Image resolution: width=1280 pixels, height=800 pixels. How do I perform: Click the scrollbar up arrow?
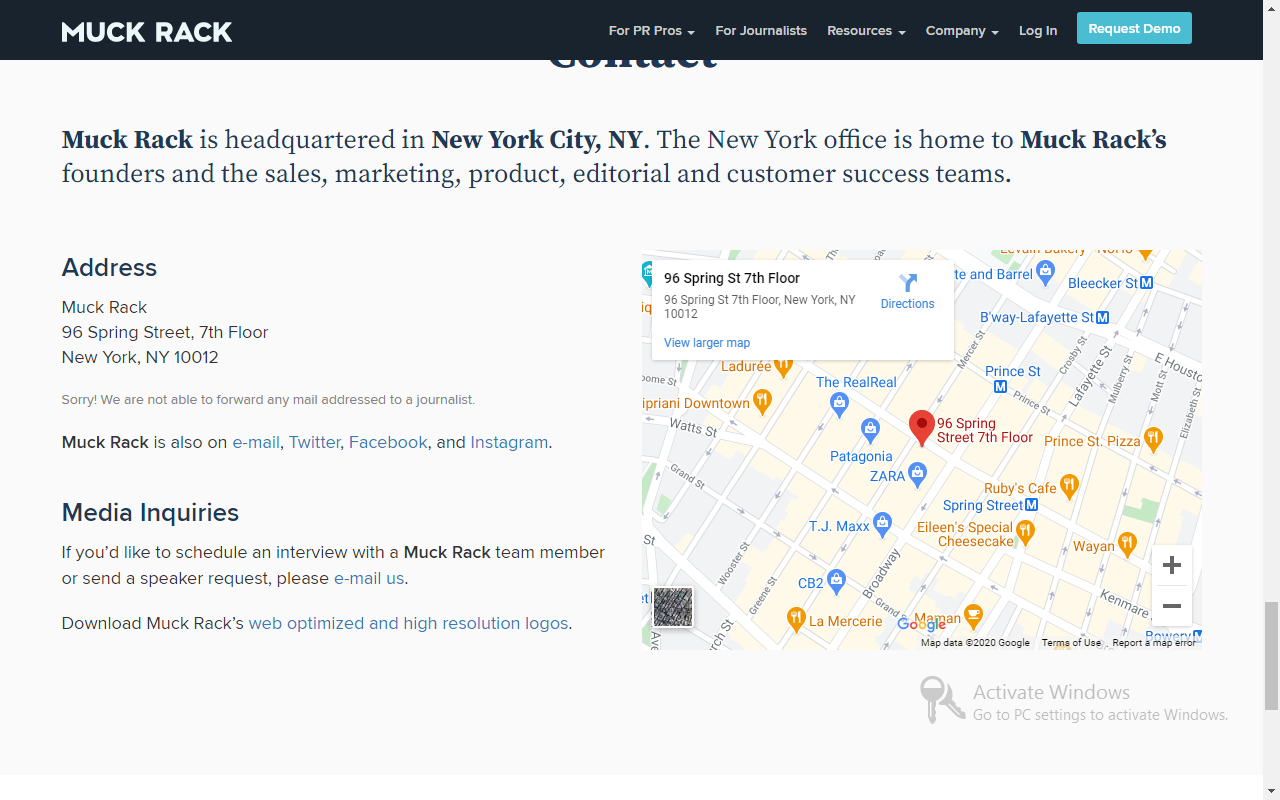point(1272,8)
